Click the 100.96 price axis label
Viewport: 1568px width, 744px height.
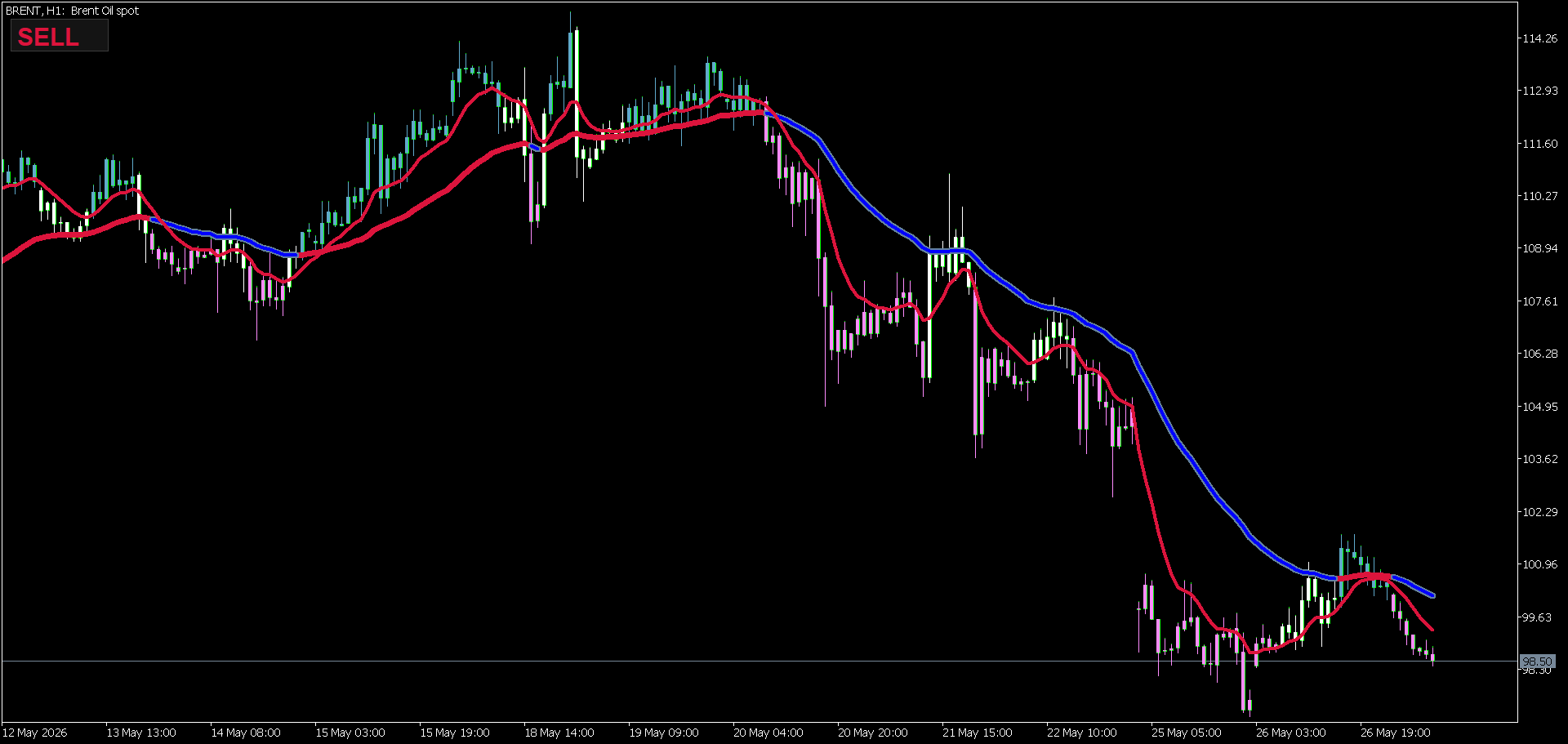pos(1539,564)
